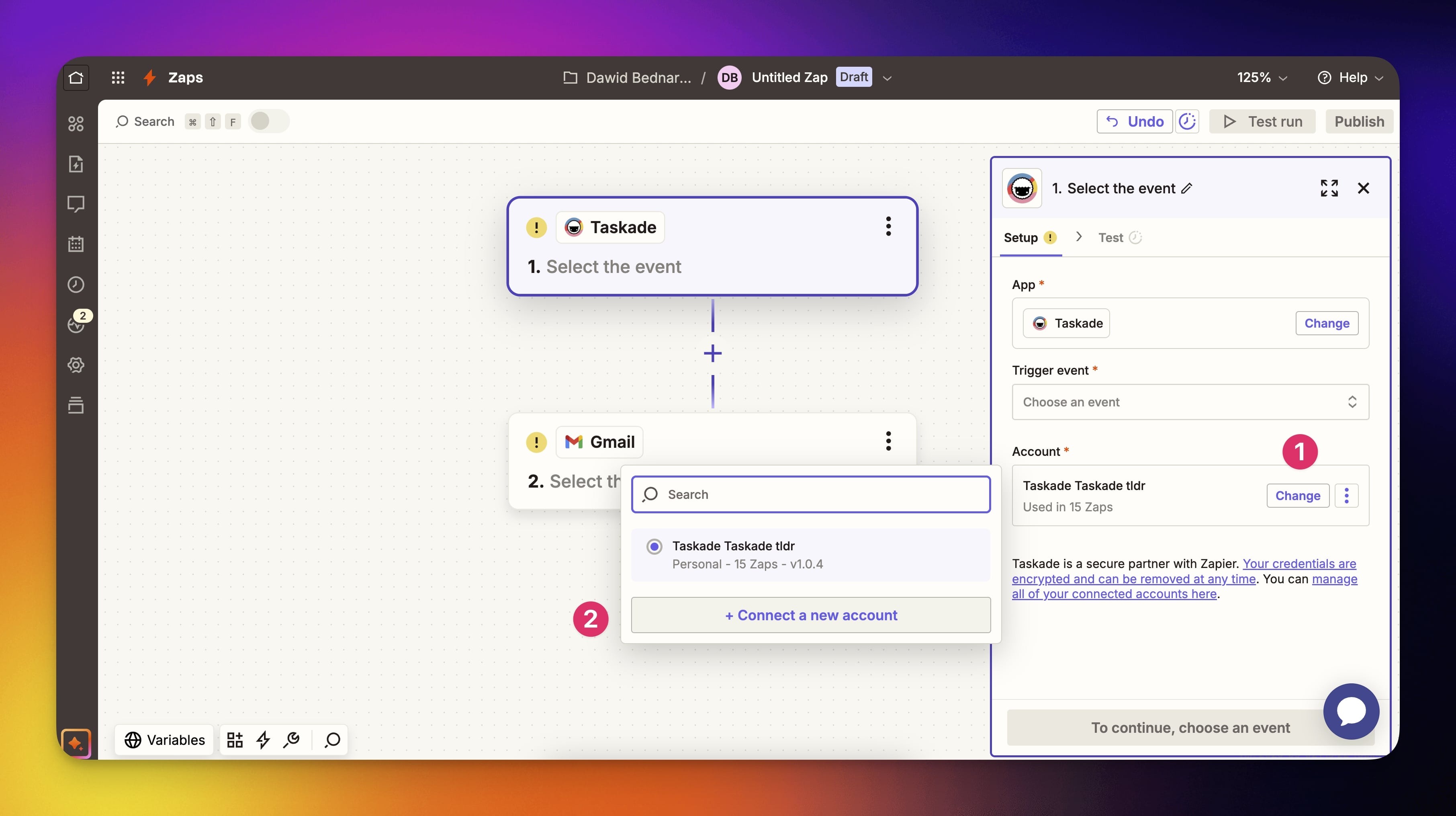Open the chat support bubble
Image resolution: width=1456 pixels, height=816 pixels.
click(1351, 711)
